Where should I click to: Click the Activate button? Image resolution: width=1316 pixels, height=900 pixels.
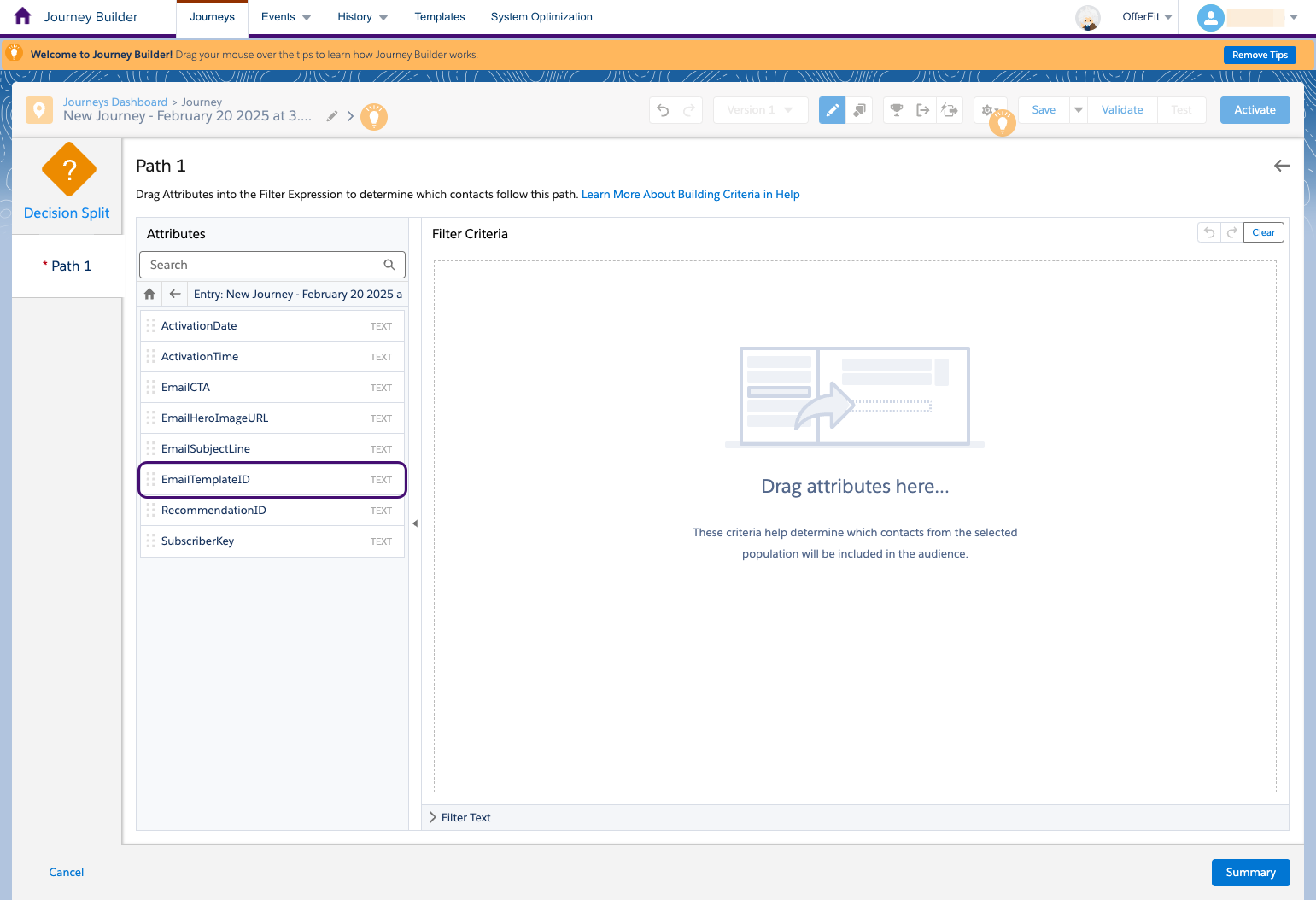click(x=1254, y=109)
